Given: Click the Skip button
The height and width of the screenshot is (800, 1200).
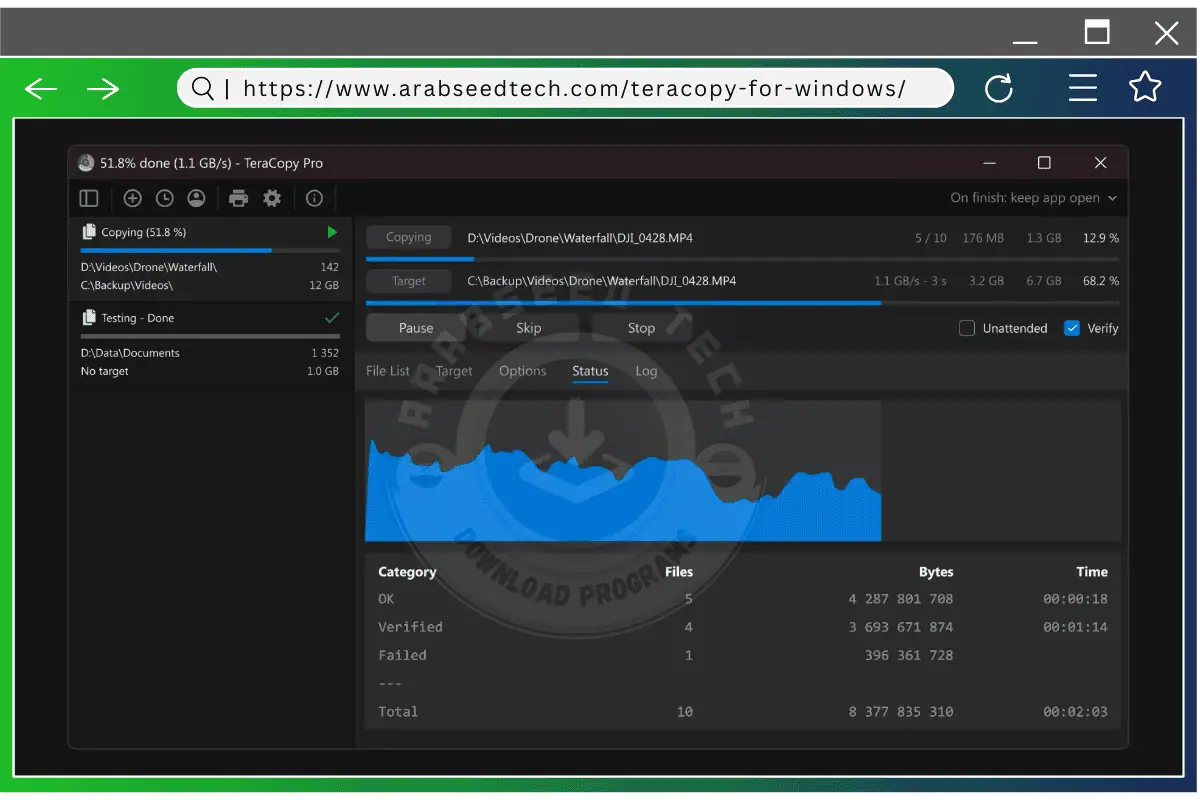Looking at the screenshot, I should 528,328.
